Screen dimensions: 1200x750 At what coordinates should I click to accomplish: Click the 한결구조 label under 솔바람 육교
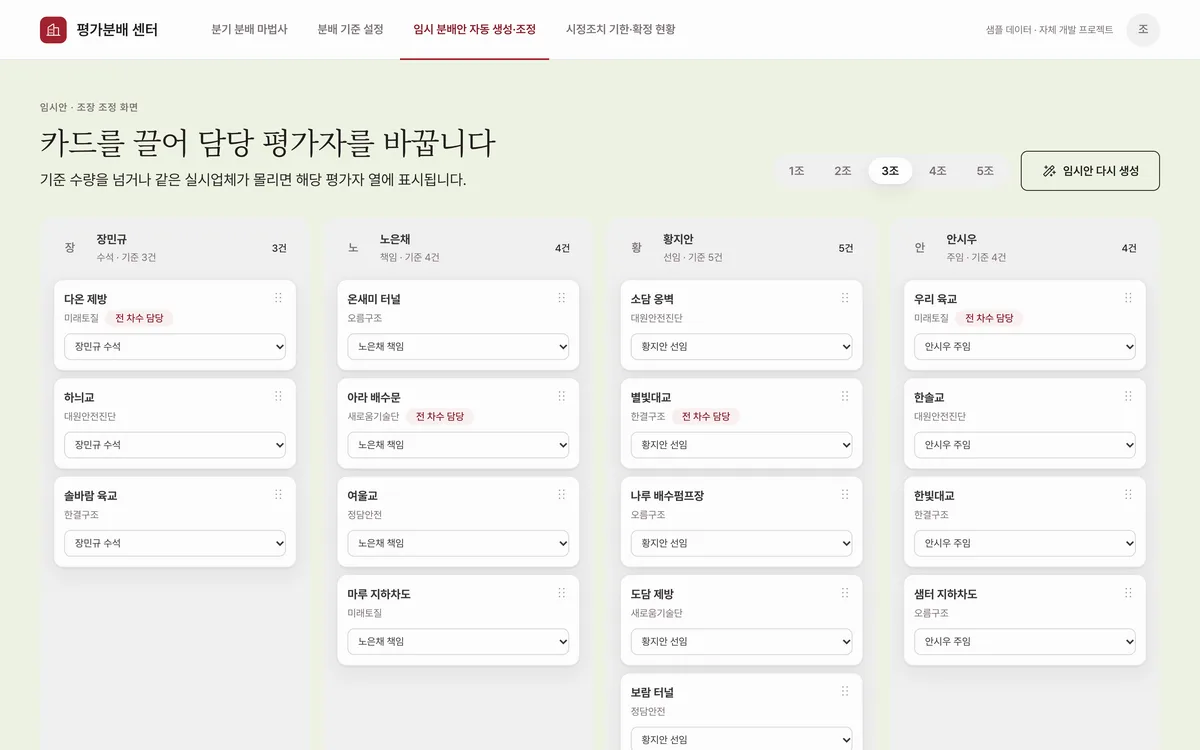pos(81,515)
